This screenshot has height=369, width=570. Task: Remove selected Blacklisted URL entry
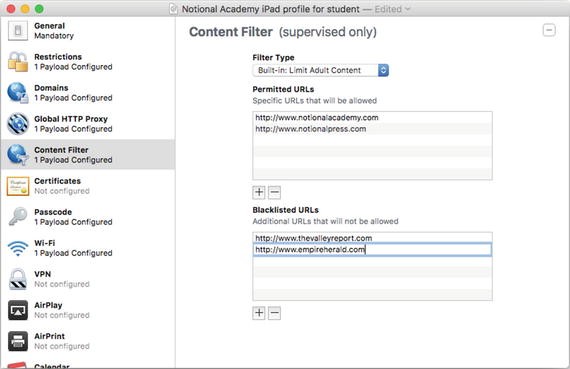(274, 313)
